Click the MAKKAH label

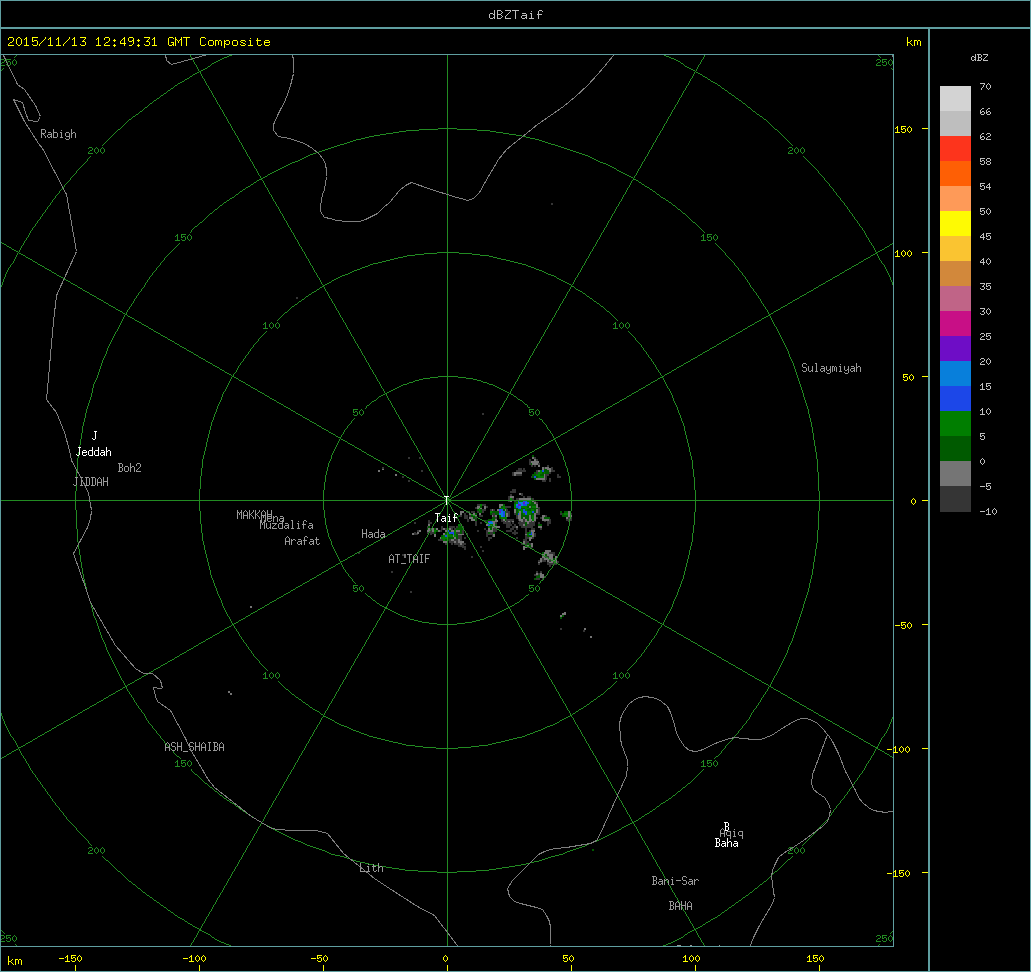254,514
